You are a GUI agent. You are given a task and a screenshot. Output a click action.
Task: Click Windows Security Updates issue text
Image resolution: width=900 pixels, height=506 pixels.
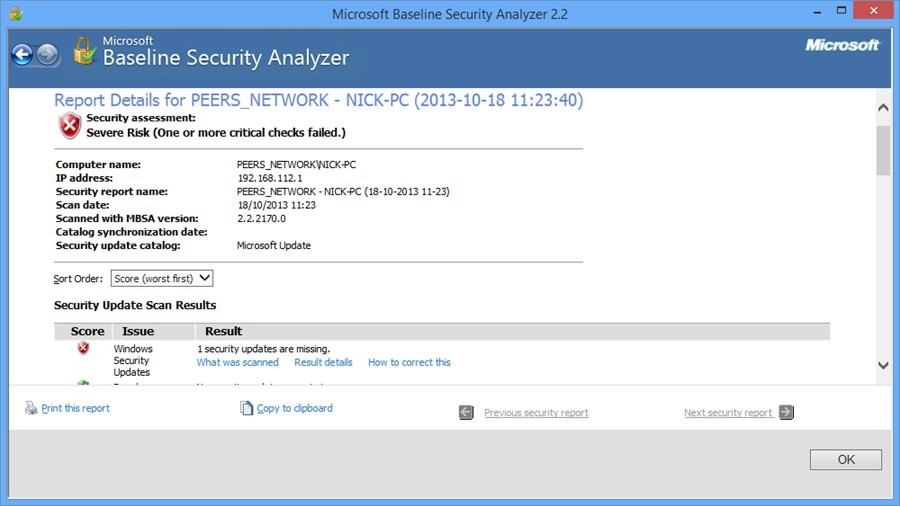pos(133,360)
